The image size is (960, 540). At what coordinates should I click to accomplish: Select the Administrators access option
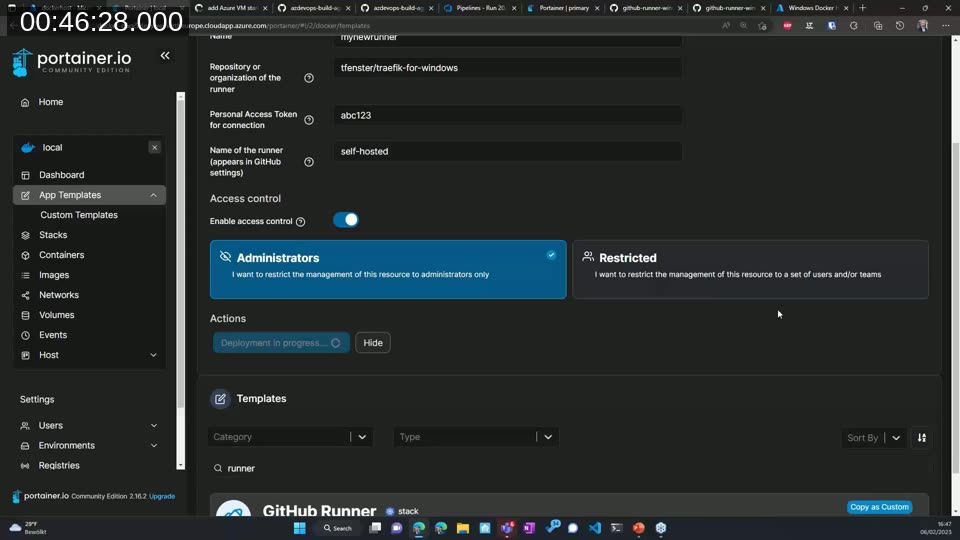point(388,269)
